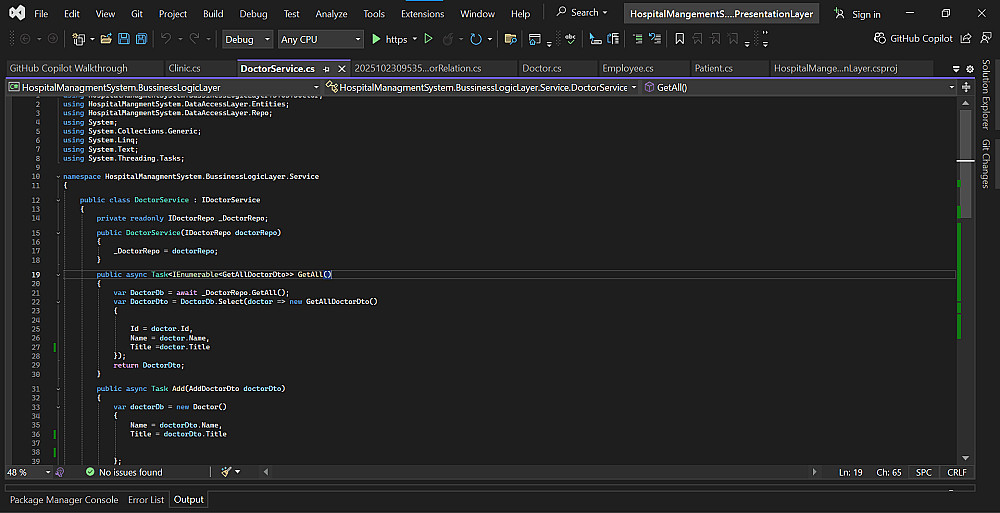Click the GitHub Copilot button
The width and height of the screenshot is (1000, 513).
(x=913, y=39)
